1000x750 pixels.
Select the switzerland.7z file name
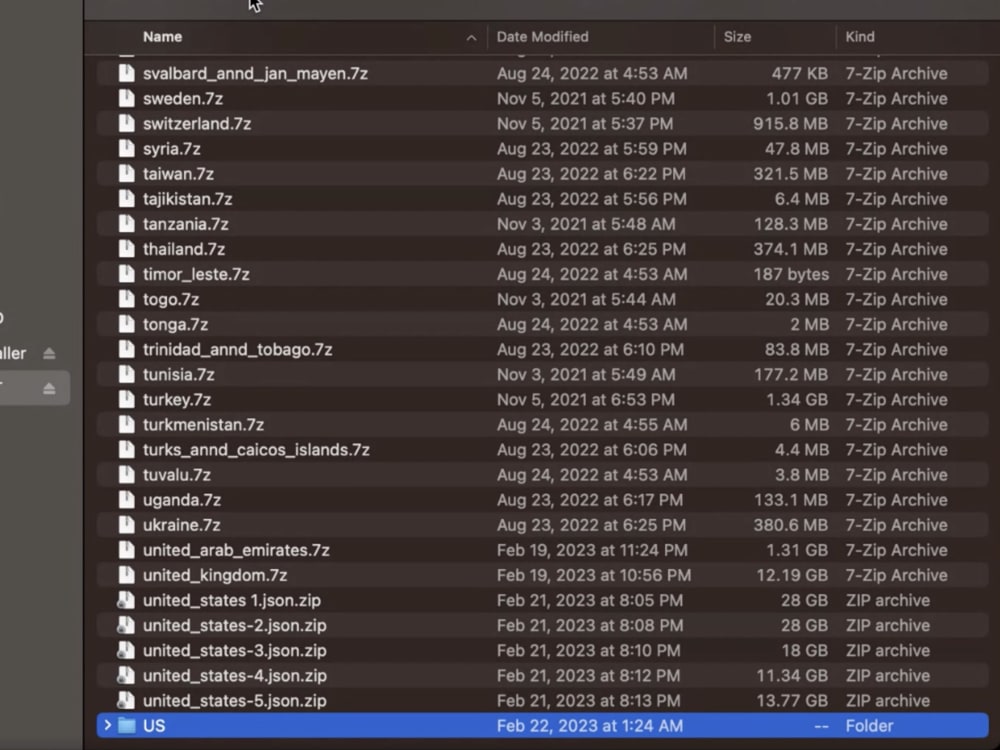pyautogui.click(x=197, y=123)
